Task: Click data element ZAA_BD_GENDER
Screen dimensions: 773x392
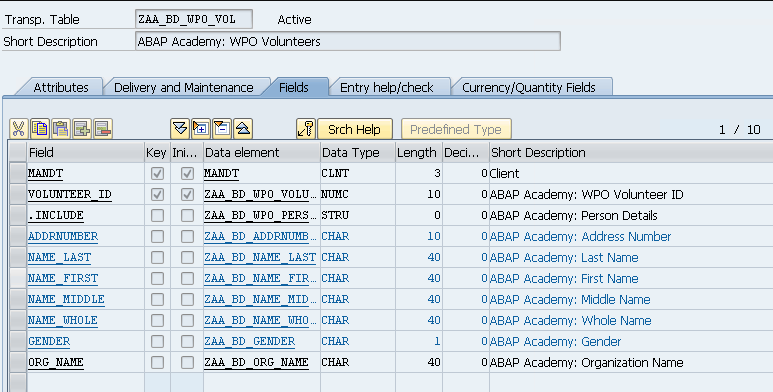Action: point(249,341)
